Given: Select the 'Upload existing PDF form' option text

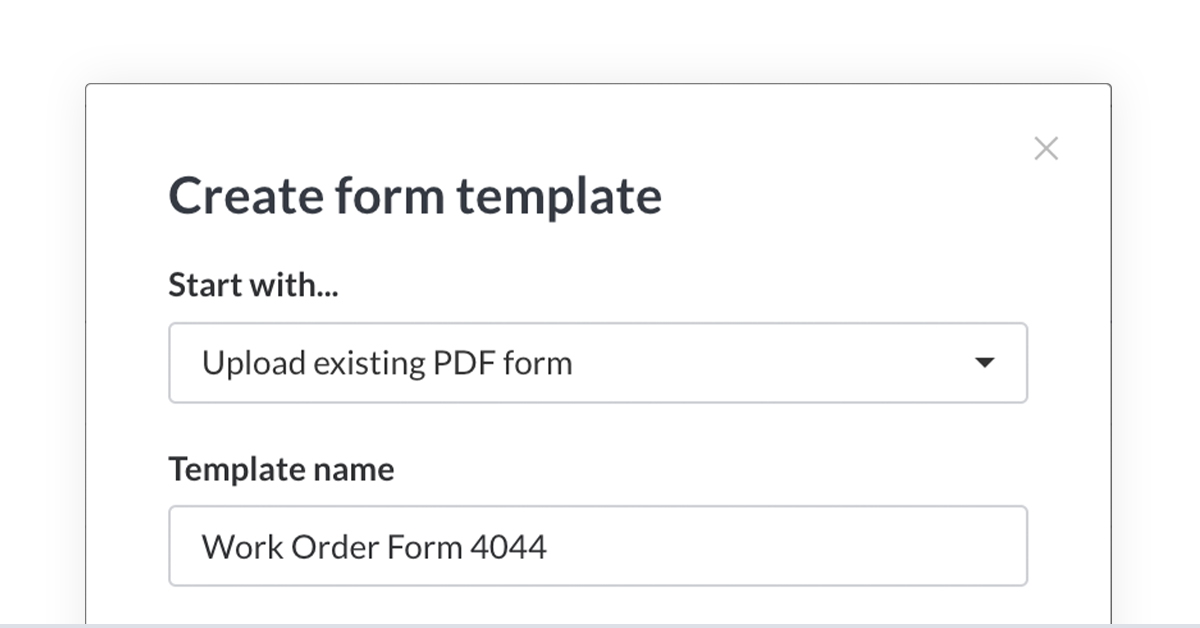Looking at the screenshot, I should [387, 363].
